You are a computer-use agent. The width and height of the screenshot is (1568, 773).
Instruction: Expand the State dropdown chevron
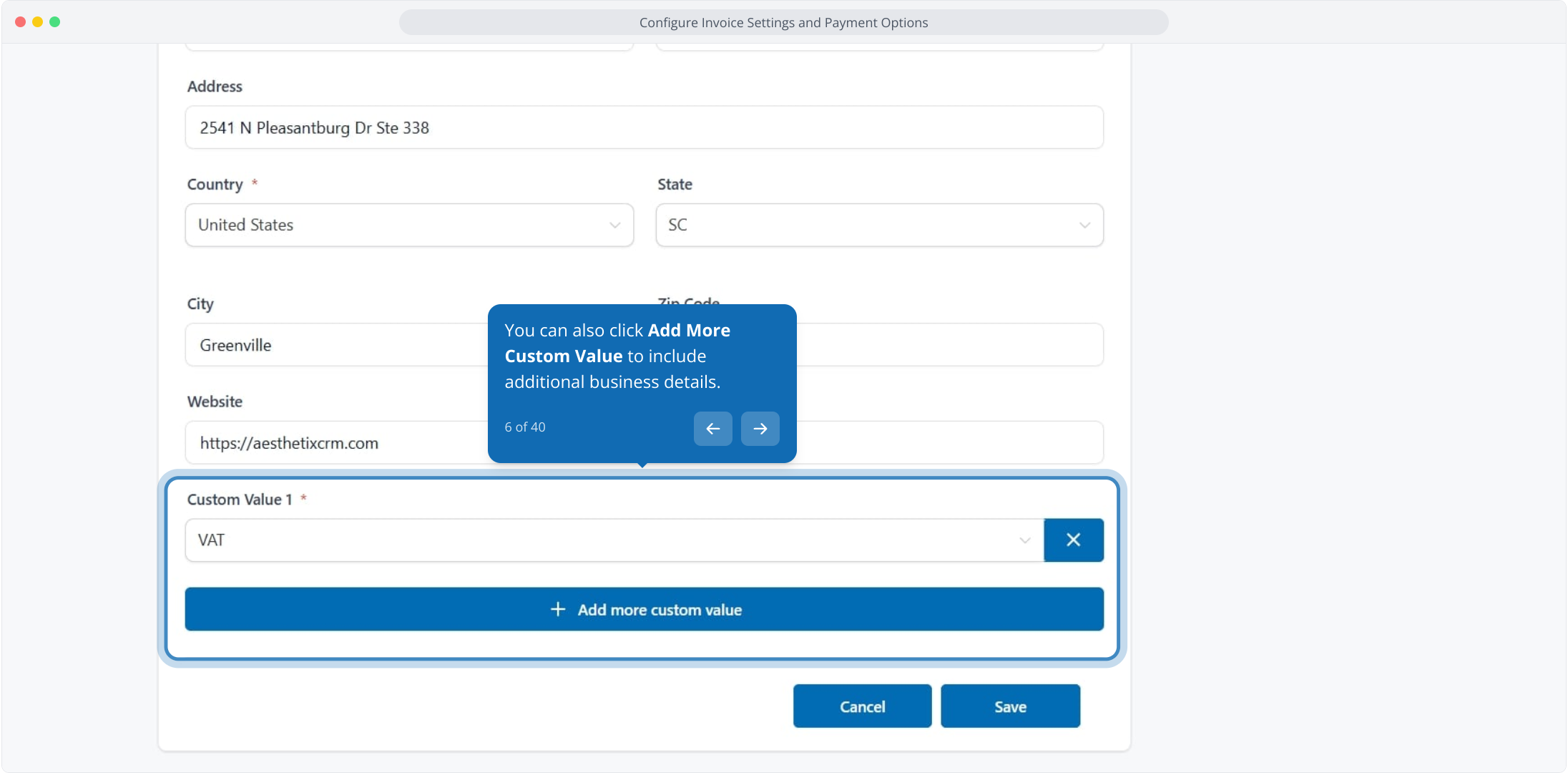(1084, 225)
